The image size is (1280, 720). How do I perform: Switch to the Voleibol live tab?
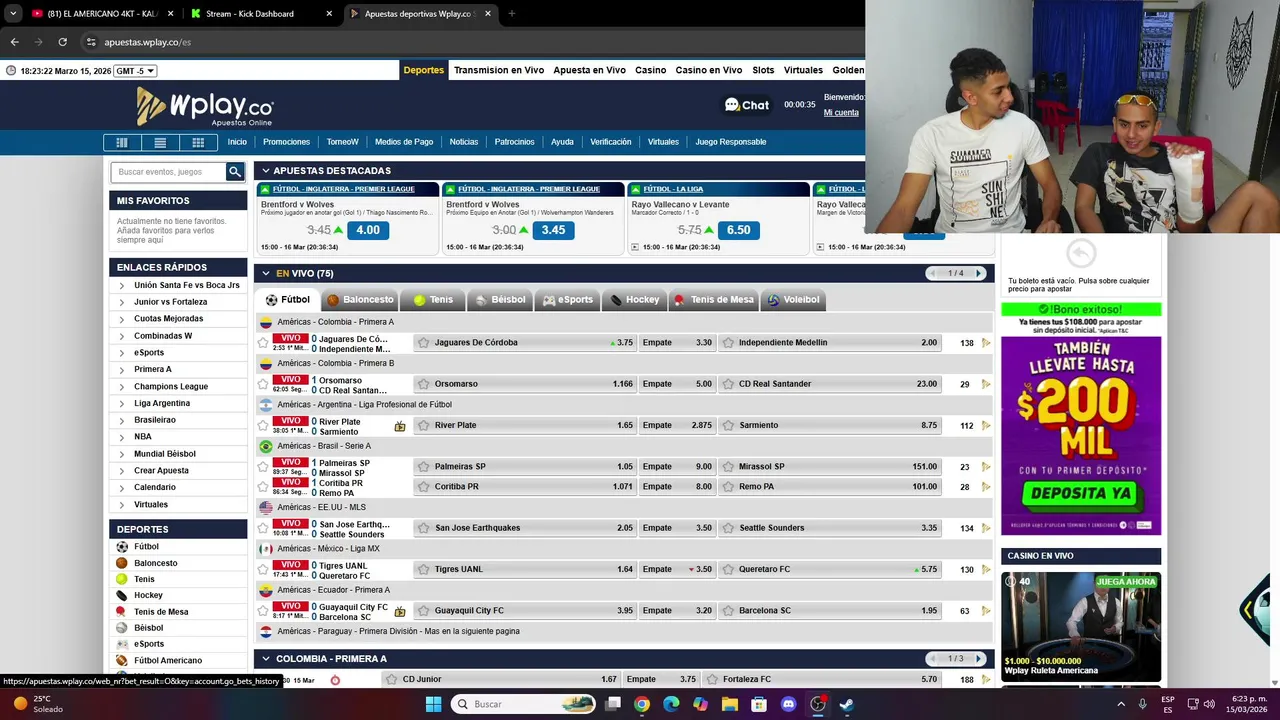(x=793, y=300)
